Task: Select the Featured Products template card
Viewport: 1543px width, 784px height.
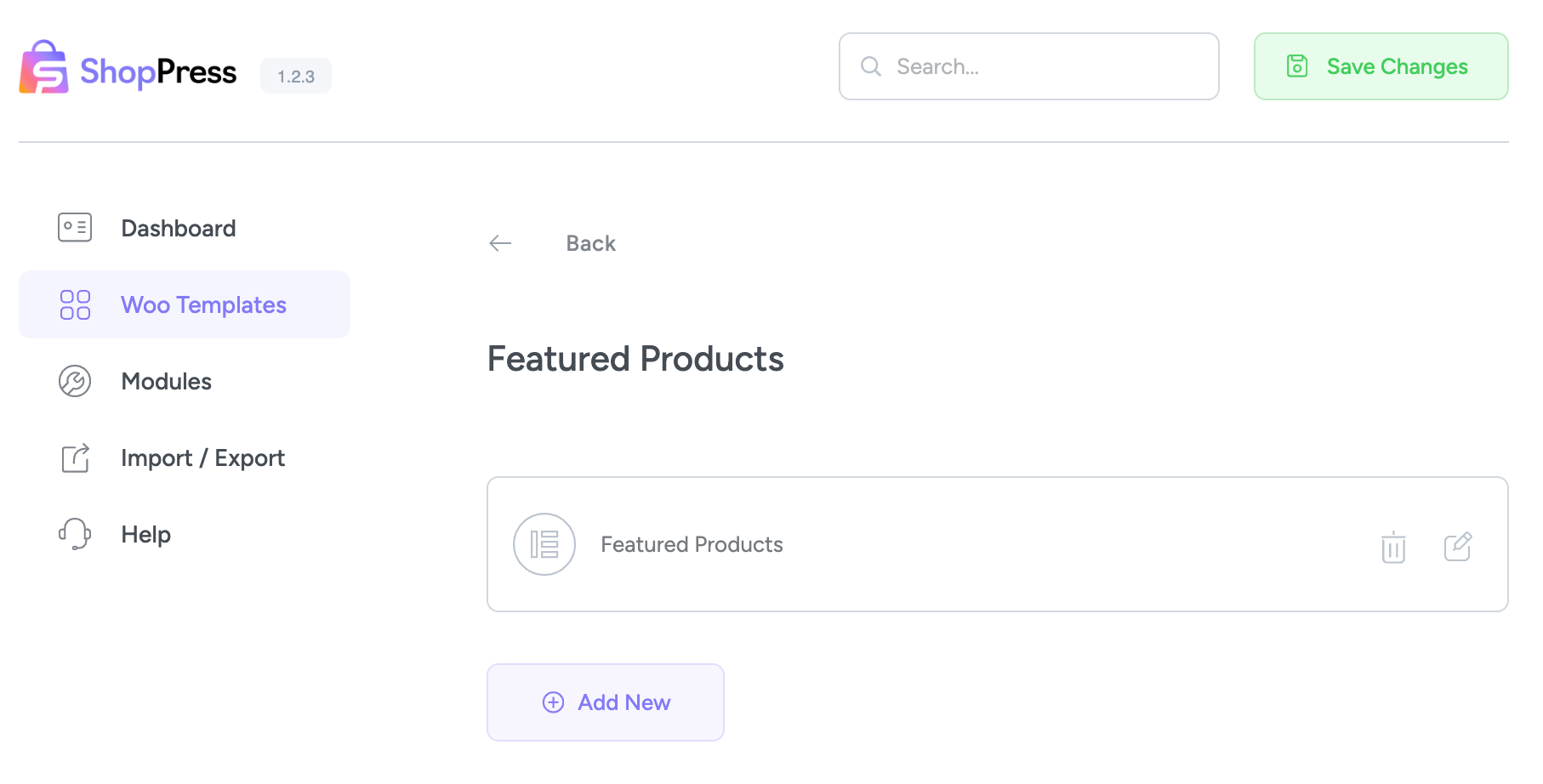Action: click(x=936, y=544)
